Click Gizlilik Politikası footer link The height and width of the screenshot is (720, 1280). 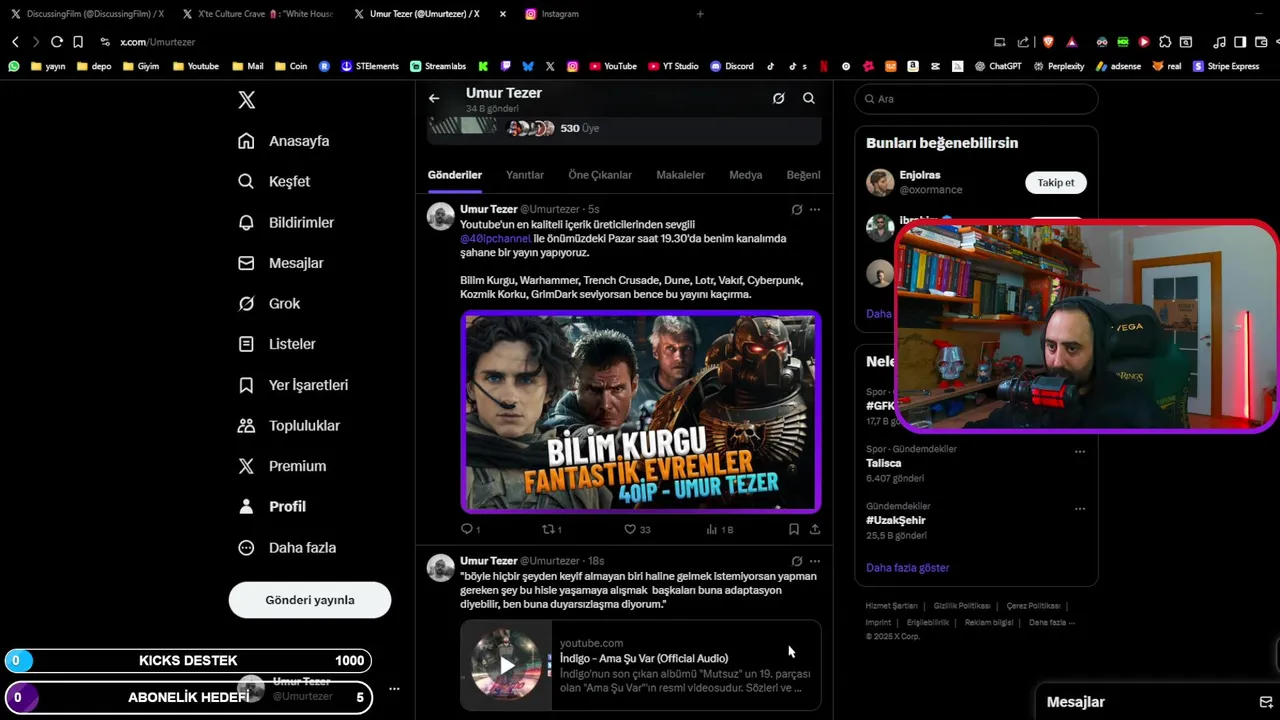pyautogui.click(x=962, y=606)
